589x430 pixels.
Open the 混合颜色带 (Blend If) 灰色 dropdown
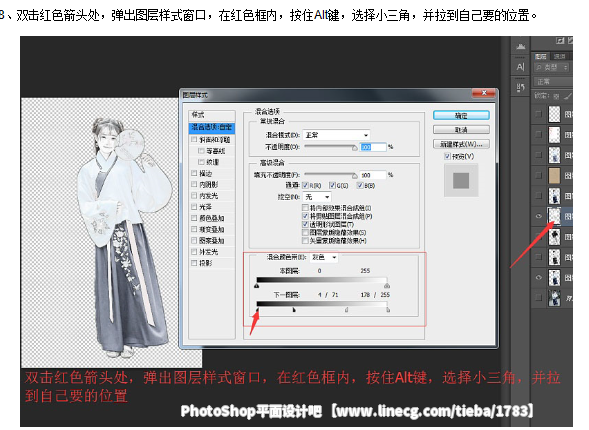coord(324,257)
